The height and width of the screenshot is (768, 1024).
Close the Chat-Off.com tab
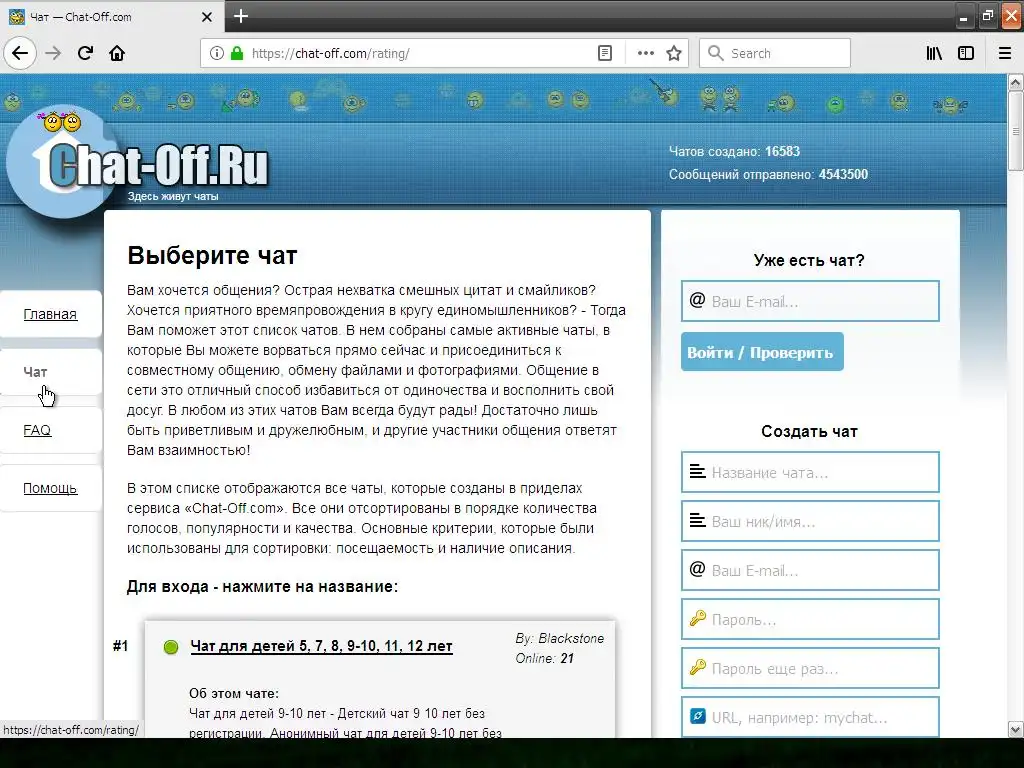pos(207,17)
